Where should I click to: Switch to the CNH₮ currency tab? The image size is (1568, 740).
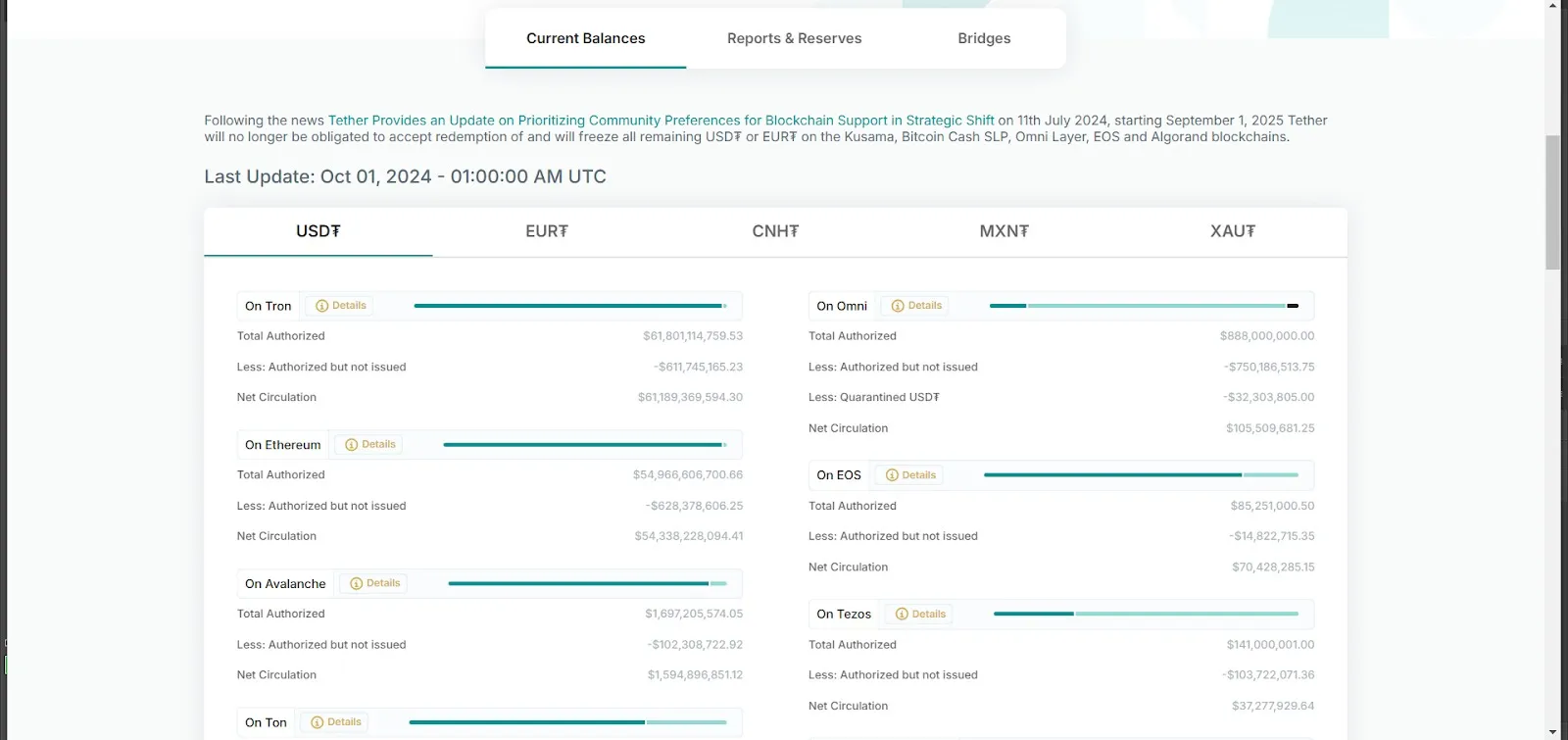click(775, 231)
